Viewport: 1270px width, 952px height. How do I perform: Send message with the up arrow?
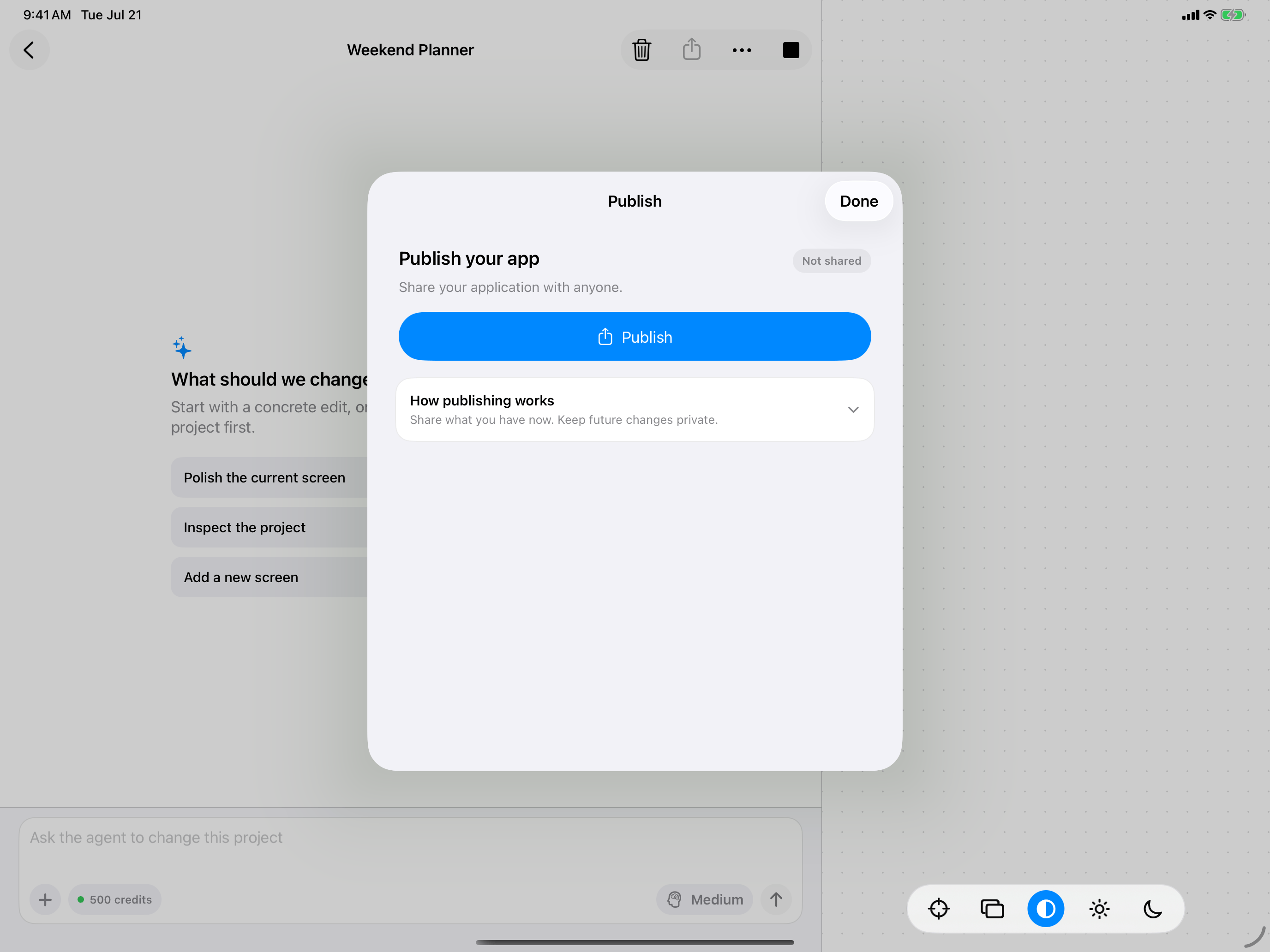(x=776, y=900)
